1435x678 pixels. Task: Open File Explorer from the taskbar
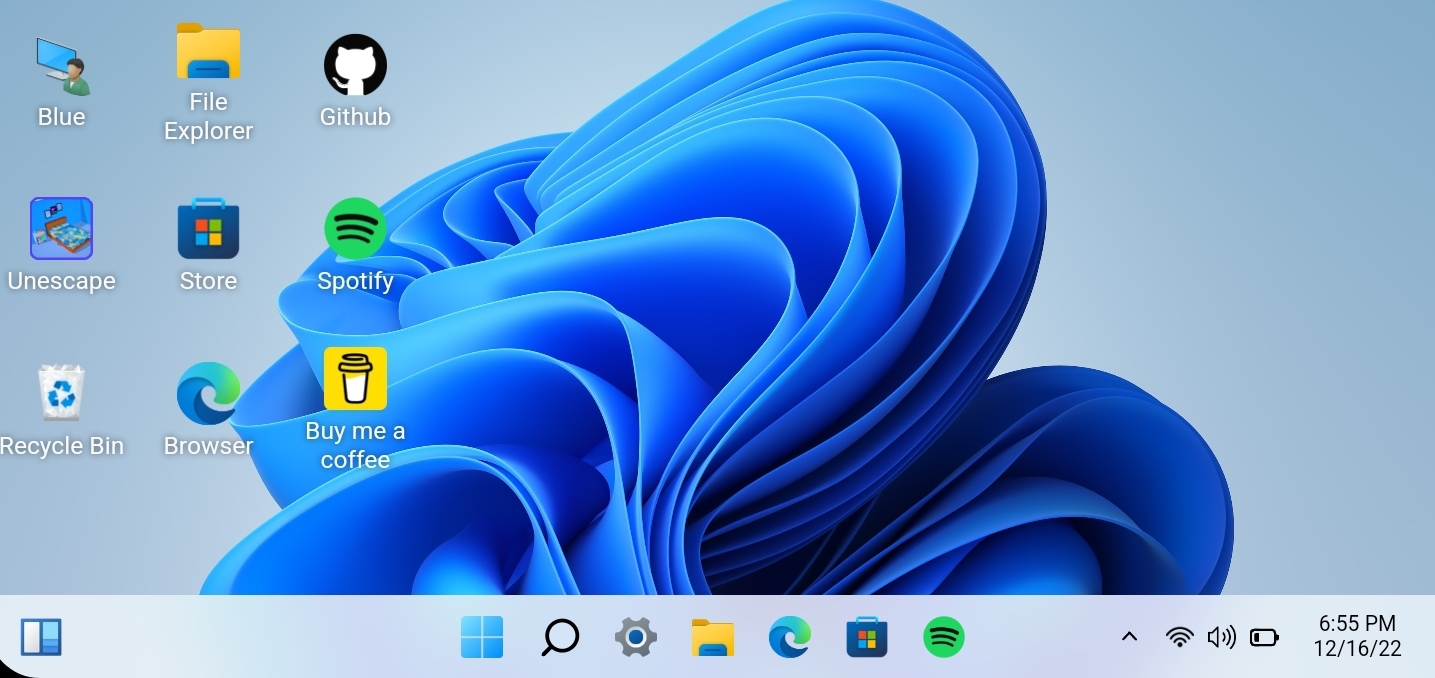tap(713, 637)
